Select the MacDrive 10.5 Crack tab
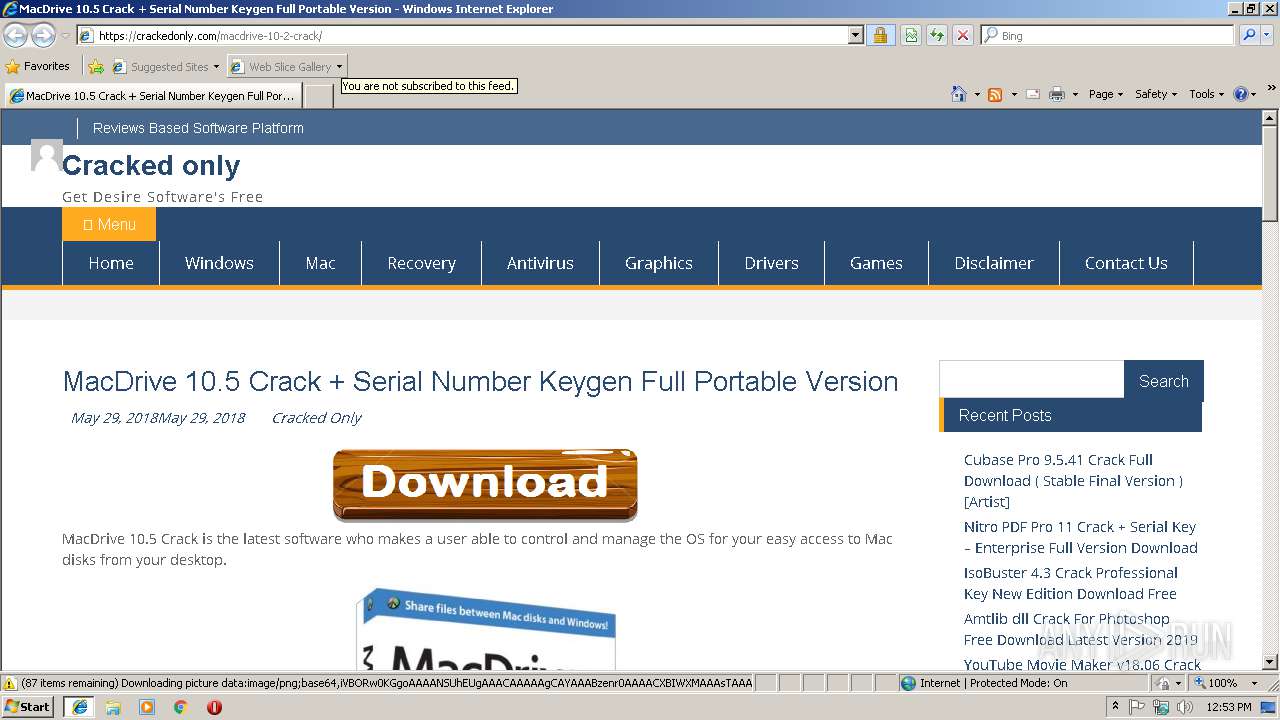The image size is (1280, 720). coord(153,96)
